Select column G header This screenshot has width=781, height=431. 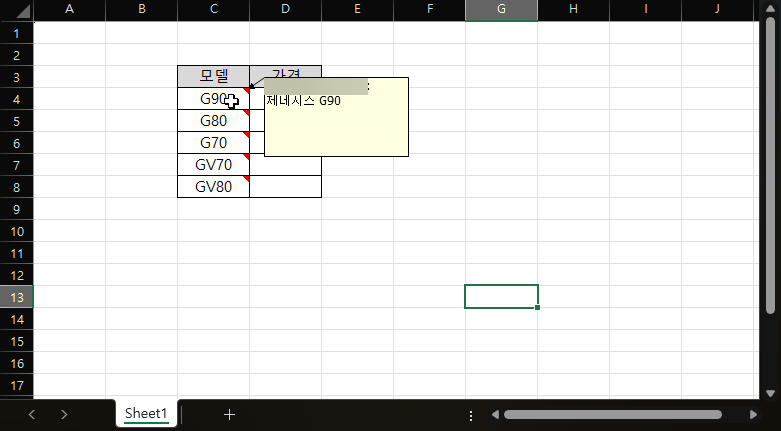pyautogui.click(x=502, y=10)
